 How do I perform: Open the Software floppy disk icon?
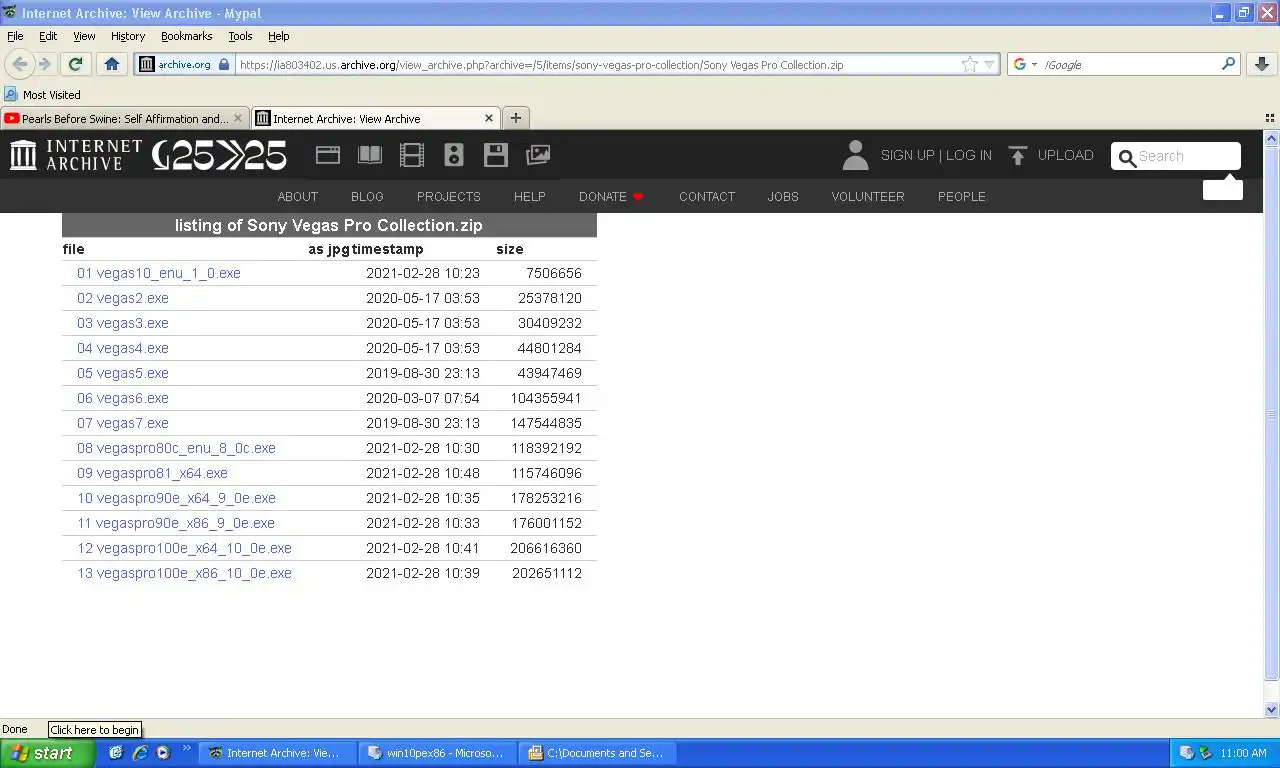pyautogui.click(x=496, y=155)
